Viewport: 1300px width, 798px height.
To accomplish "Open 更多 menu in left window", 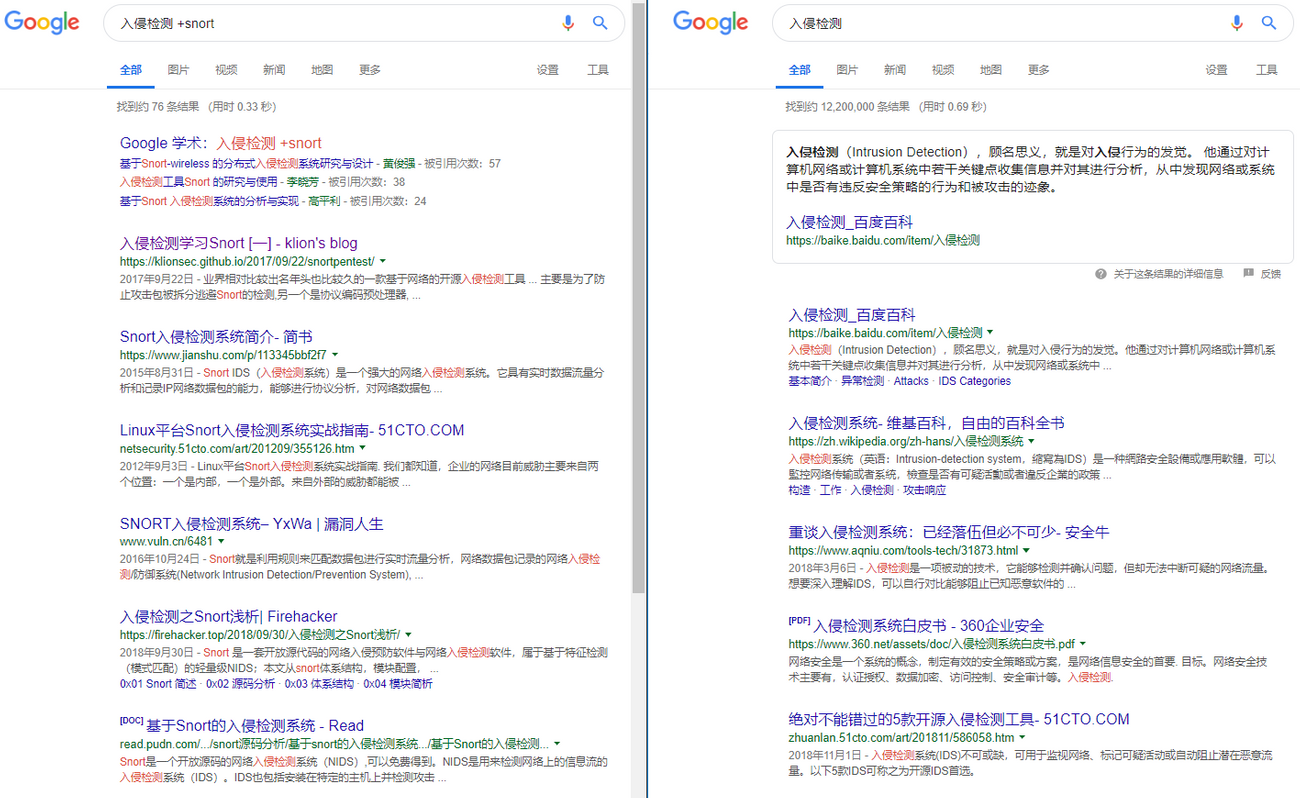I will point(370,70).
